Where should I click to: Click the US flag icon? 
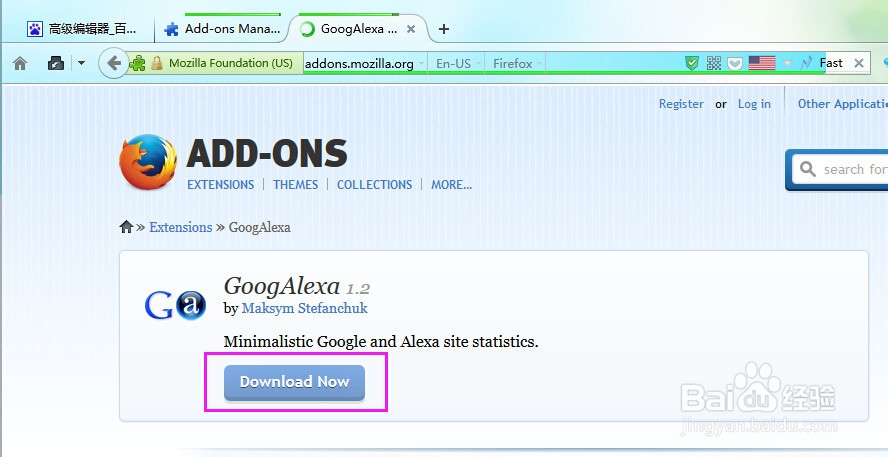pos(762,63)
